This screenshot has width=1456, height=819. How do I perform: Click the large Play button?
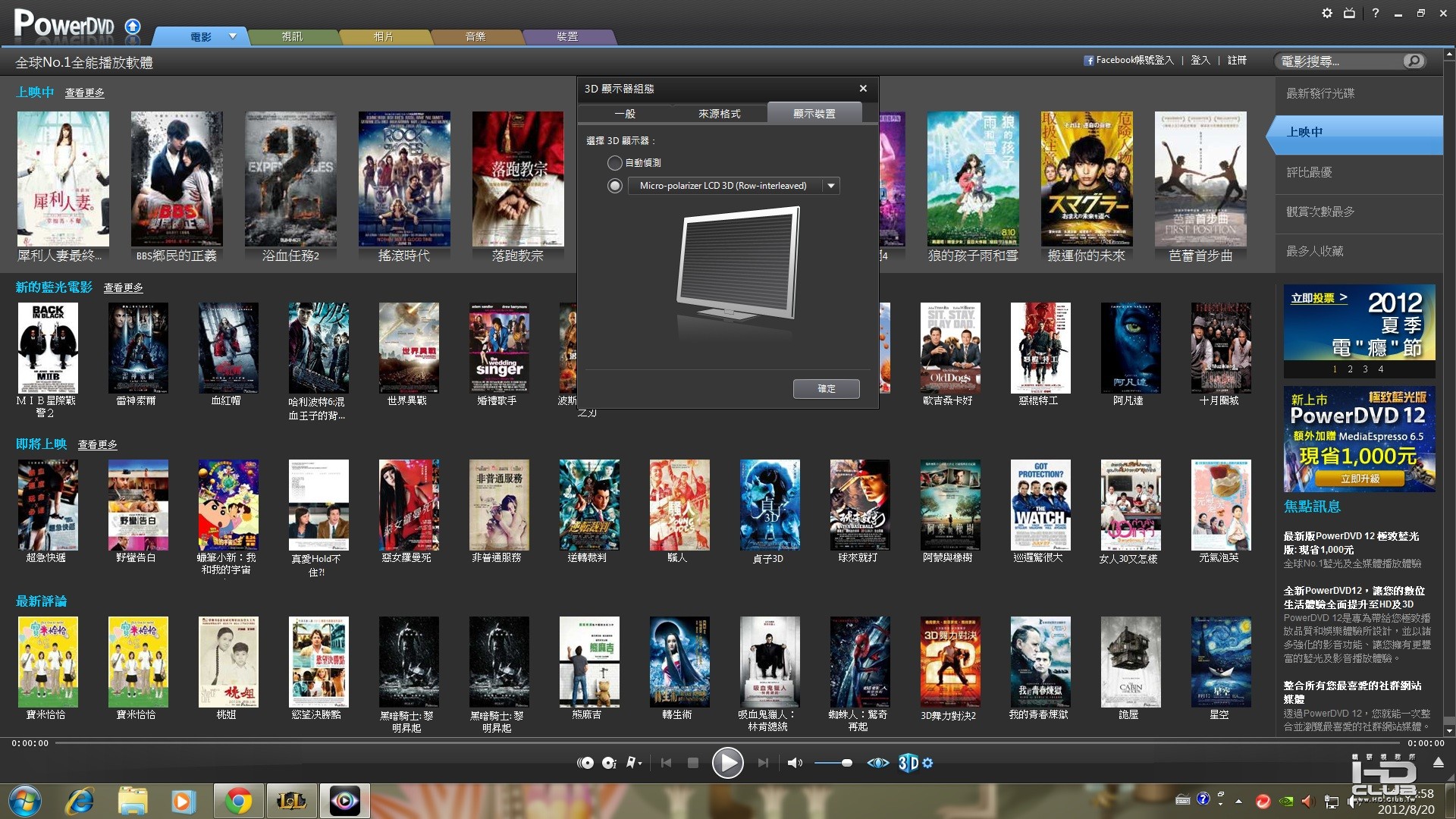pyautogui.click(x=727, y=763)
